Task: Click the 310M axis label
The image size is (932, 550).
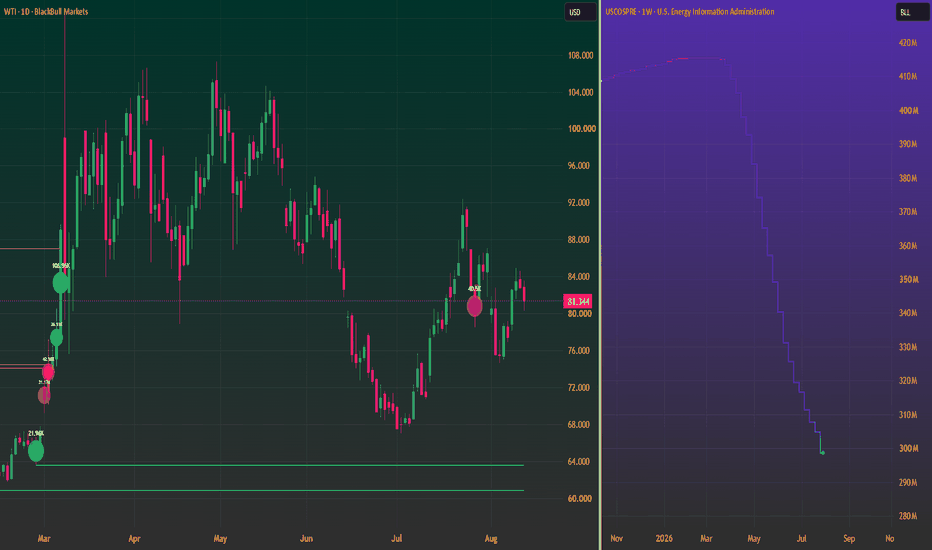Action: click(x=908, y=414)
